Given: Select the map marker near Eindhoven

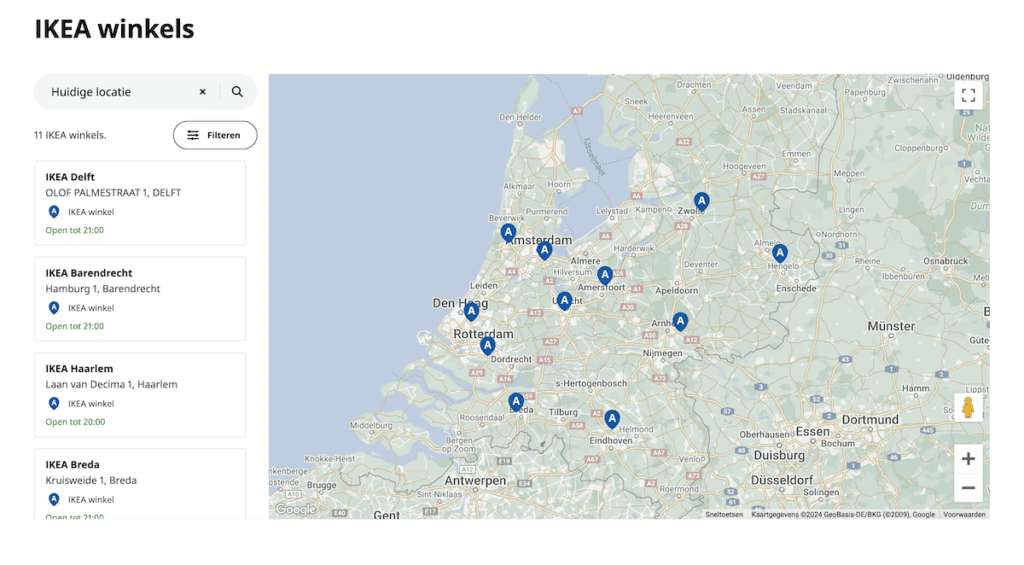Looking at the screenshot, I should [611, 419].
